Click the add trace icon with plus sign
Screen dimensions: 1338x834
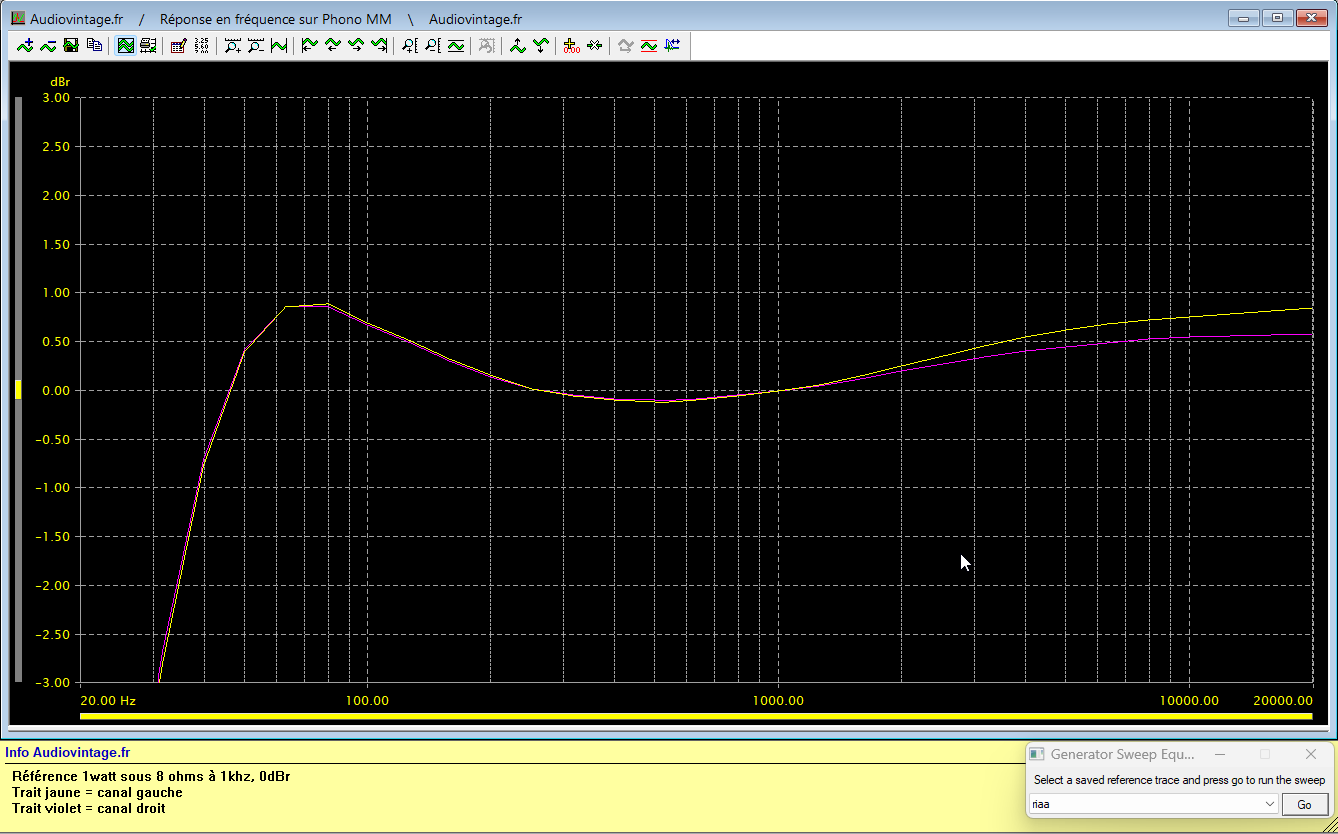tap(25, 45)
